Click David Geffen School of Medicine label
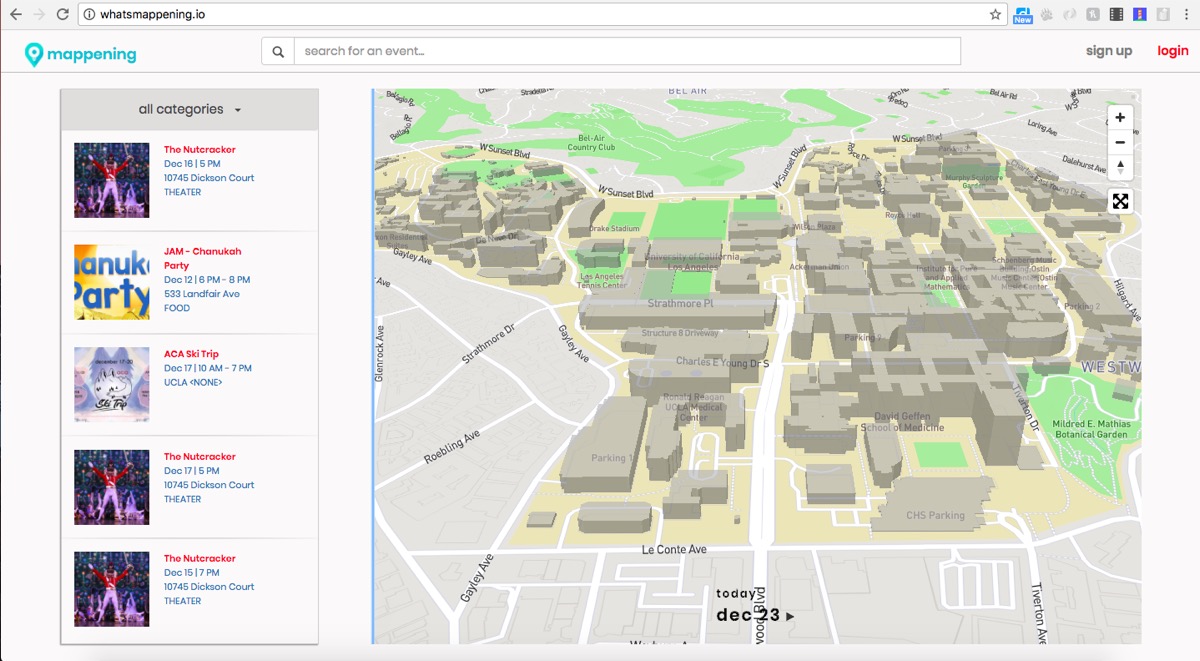1200x661 pixels. pyautogui.click(x=903, y=422)
